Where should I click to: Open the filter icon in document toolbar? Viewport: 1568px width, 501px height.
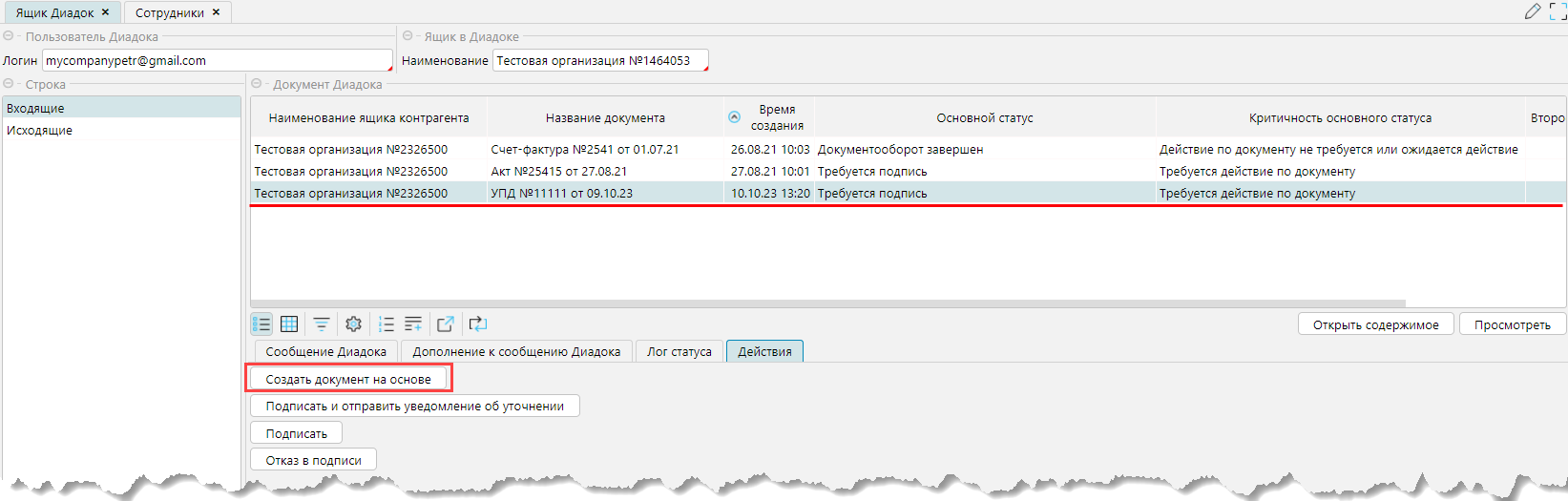coord(322,324)
